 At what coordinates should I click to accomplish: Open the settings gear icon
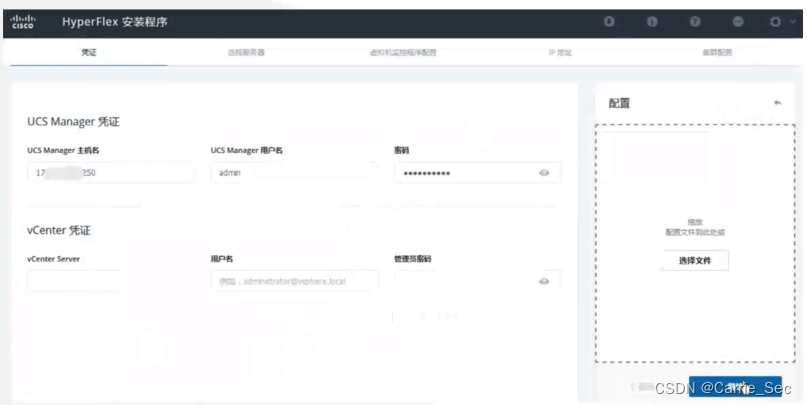pyautogui.click(x=775, y=22)
